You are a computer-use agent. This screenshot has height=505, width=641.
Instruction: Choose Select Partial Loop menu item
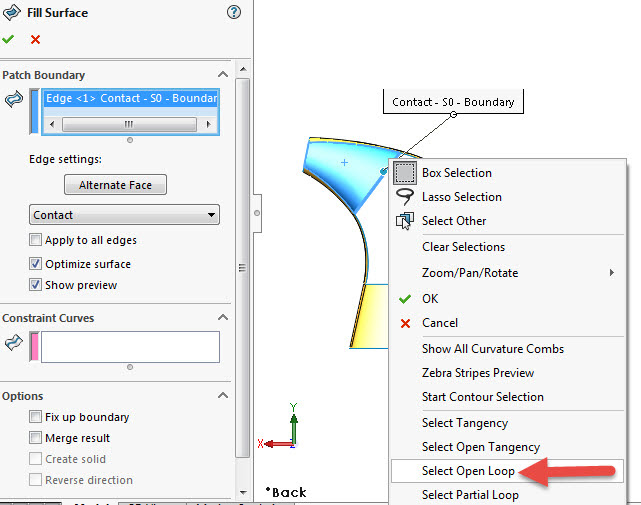coord(470,495)
